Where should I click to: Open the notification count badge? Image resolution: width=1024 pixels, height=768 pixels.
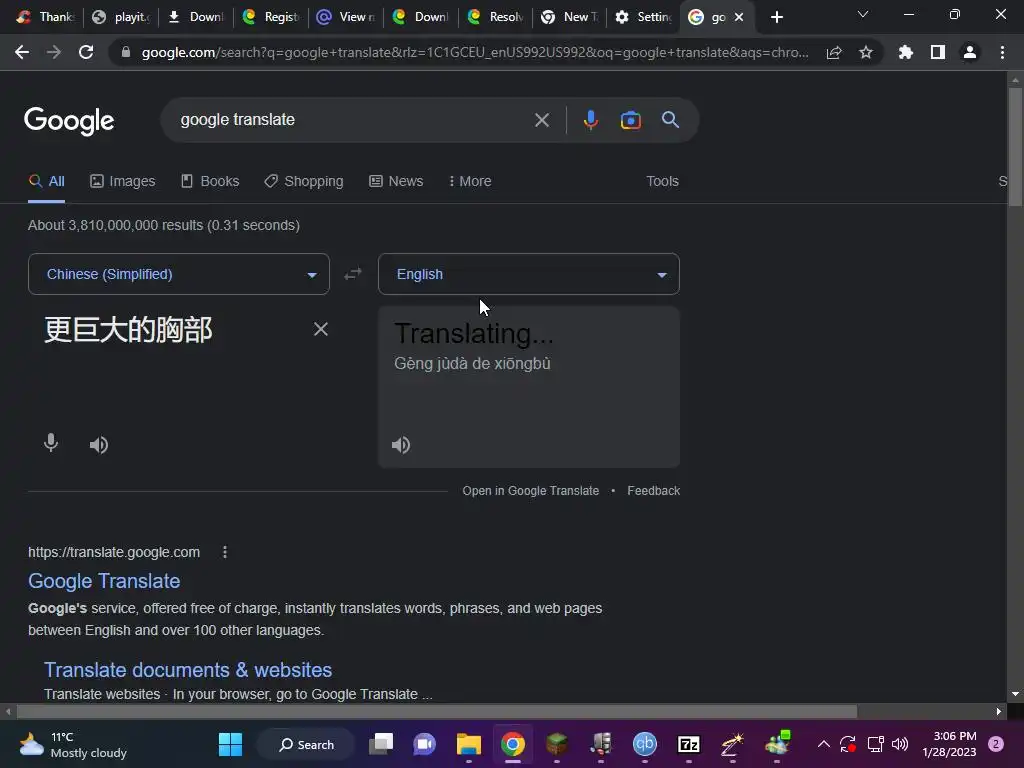pyautogui.click(x=996, y=744)
